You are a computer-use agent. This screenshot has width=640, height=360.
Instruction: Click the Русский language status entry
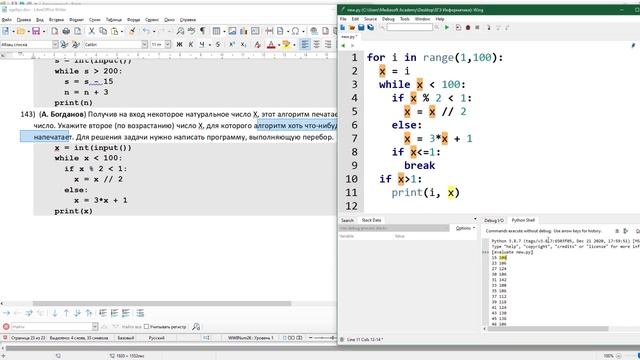[156, 338]
